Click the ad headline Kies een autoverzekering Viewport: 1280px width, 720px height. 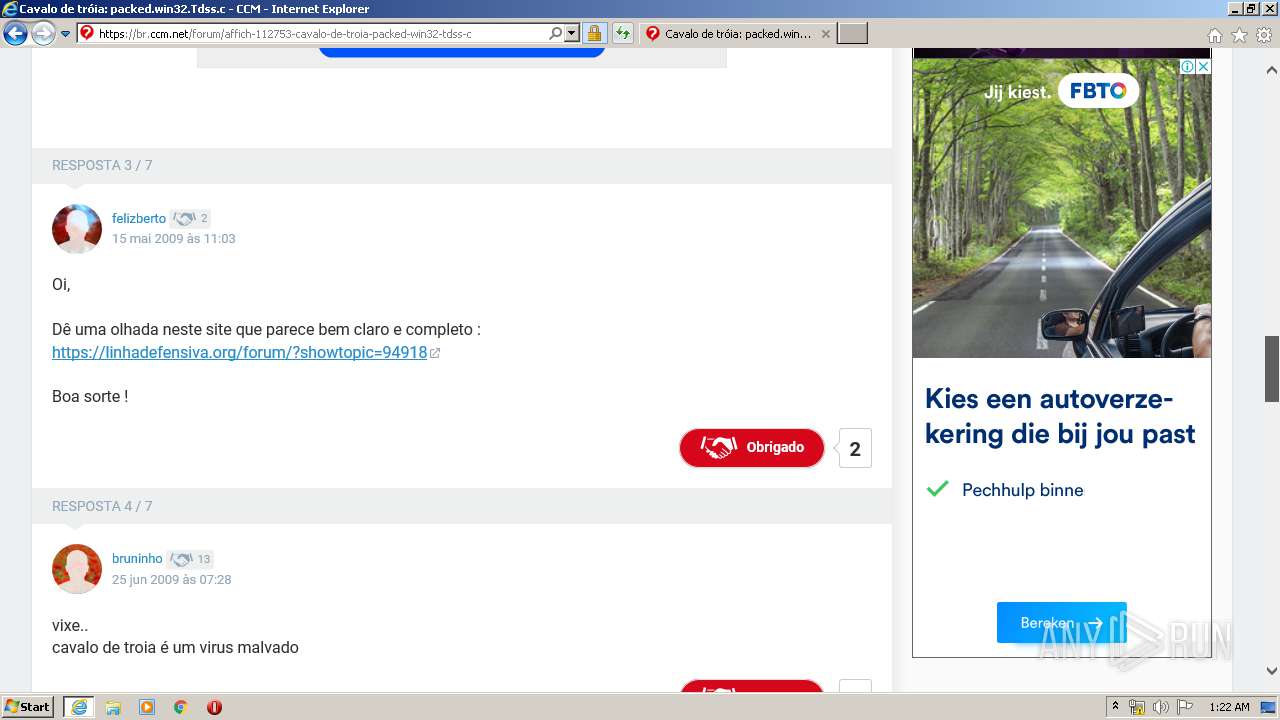click(x=1060, y=416)
